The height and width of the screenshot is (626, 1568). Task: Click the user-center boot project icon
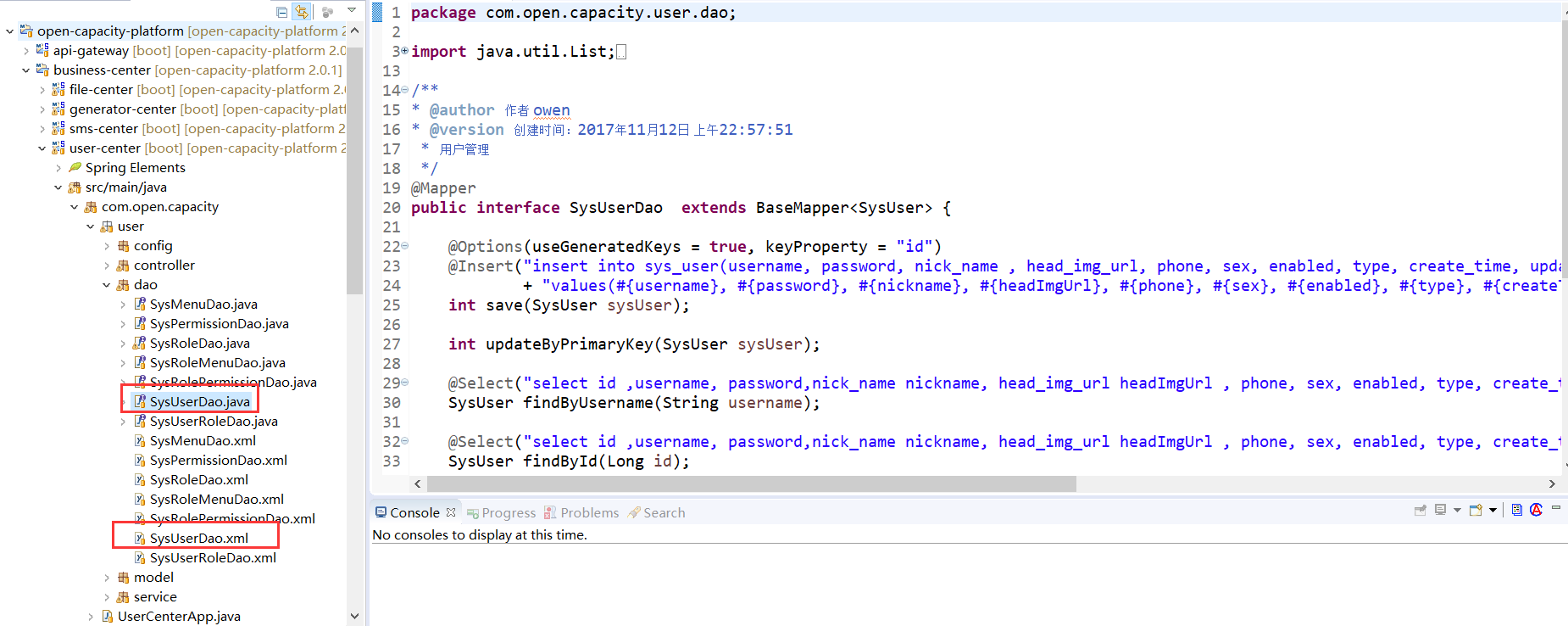[x=58, y=148]
